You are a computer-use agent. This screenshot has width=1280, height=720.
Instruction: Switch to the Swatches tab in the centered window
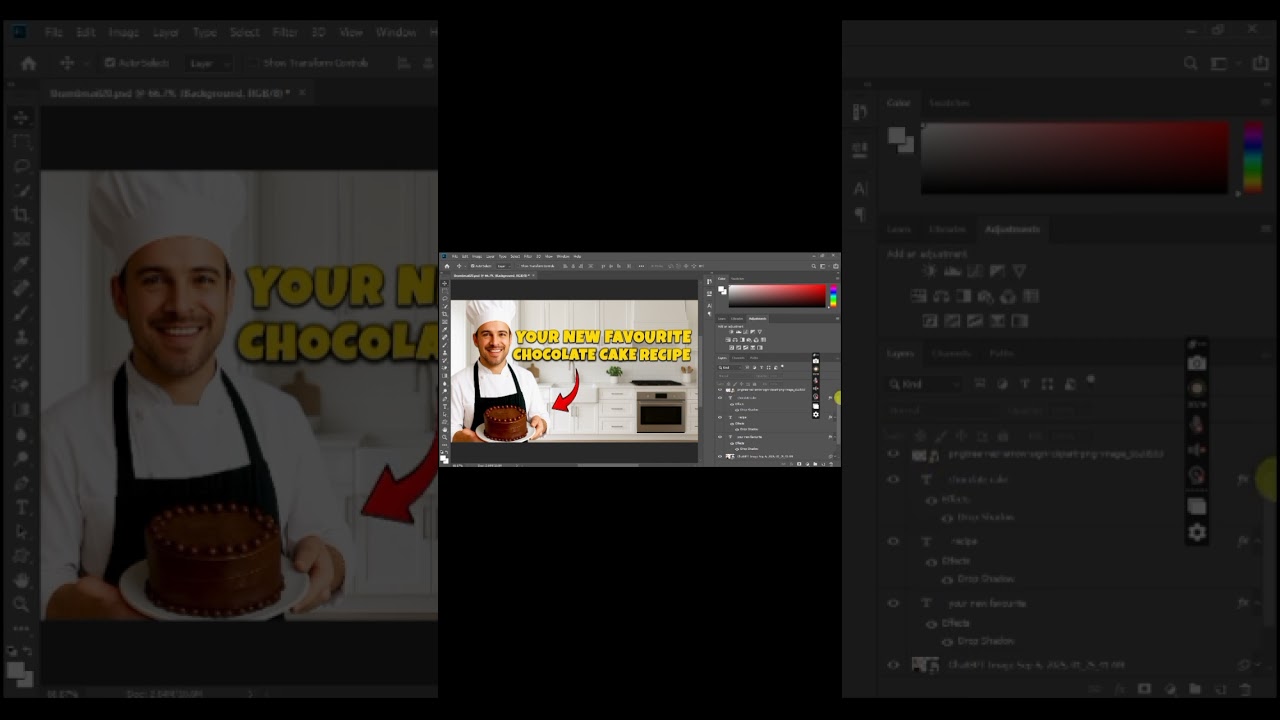tap(737, 279)
